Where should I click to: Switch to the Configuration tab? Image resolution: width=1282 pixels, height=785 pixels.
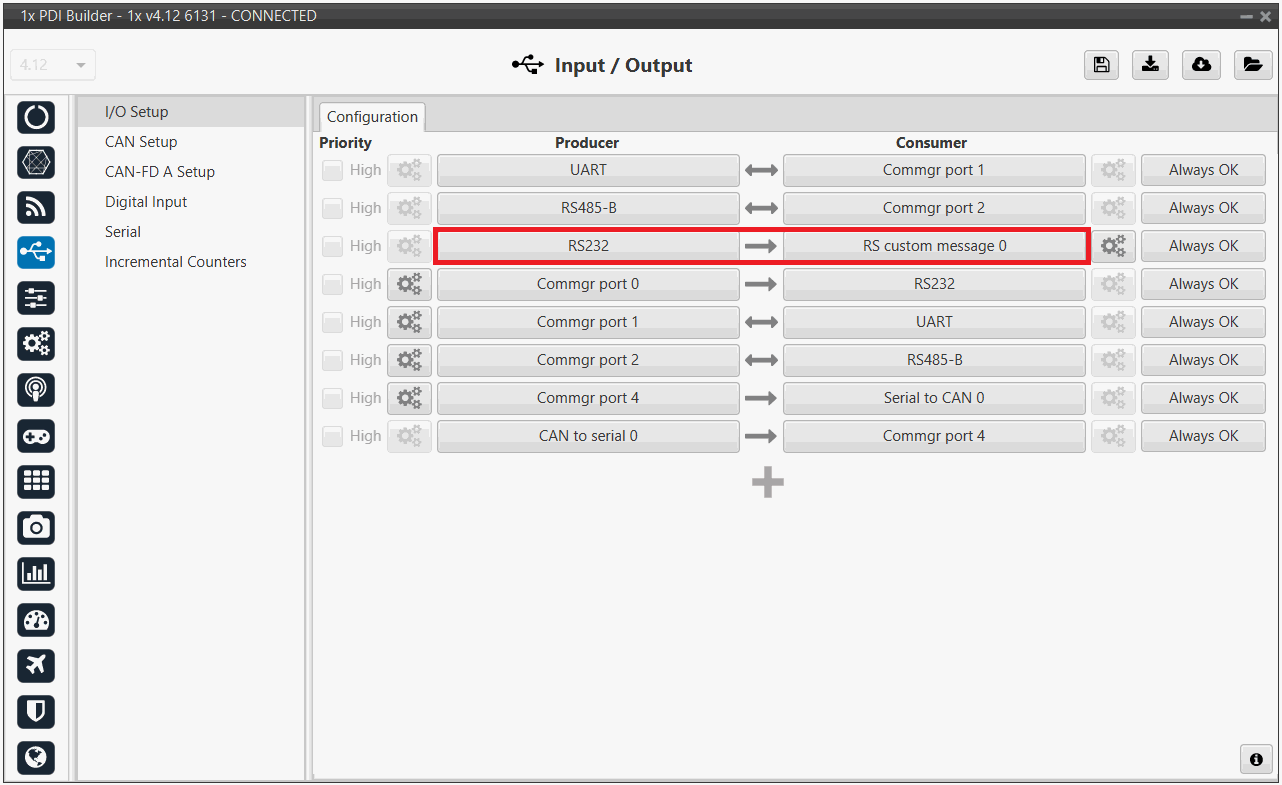[372, 117]
